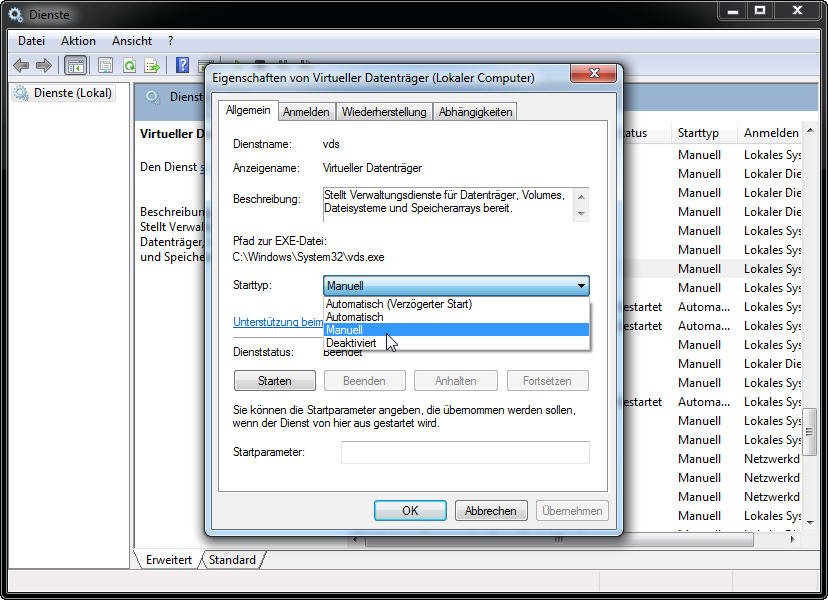Sort by the Anmelden column header

770,133
